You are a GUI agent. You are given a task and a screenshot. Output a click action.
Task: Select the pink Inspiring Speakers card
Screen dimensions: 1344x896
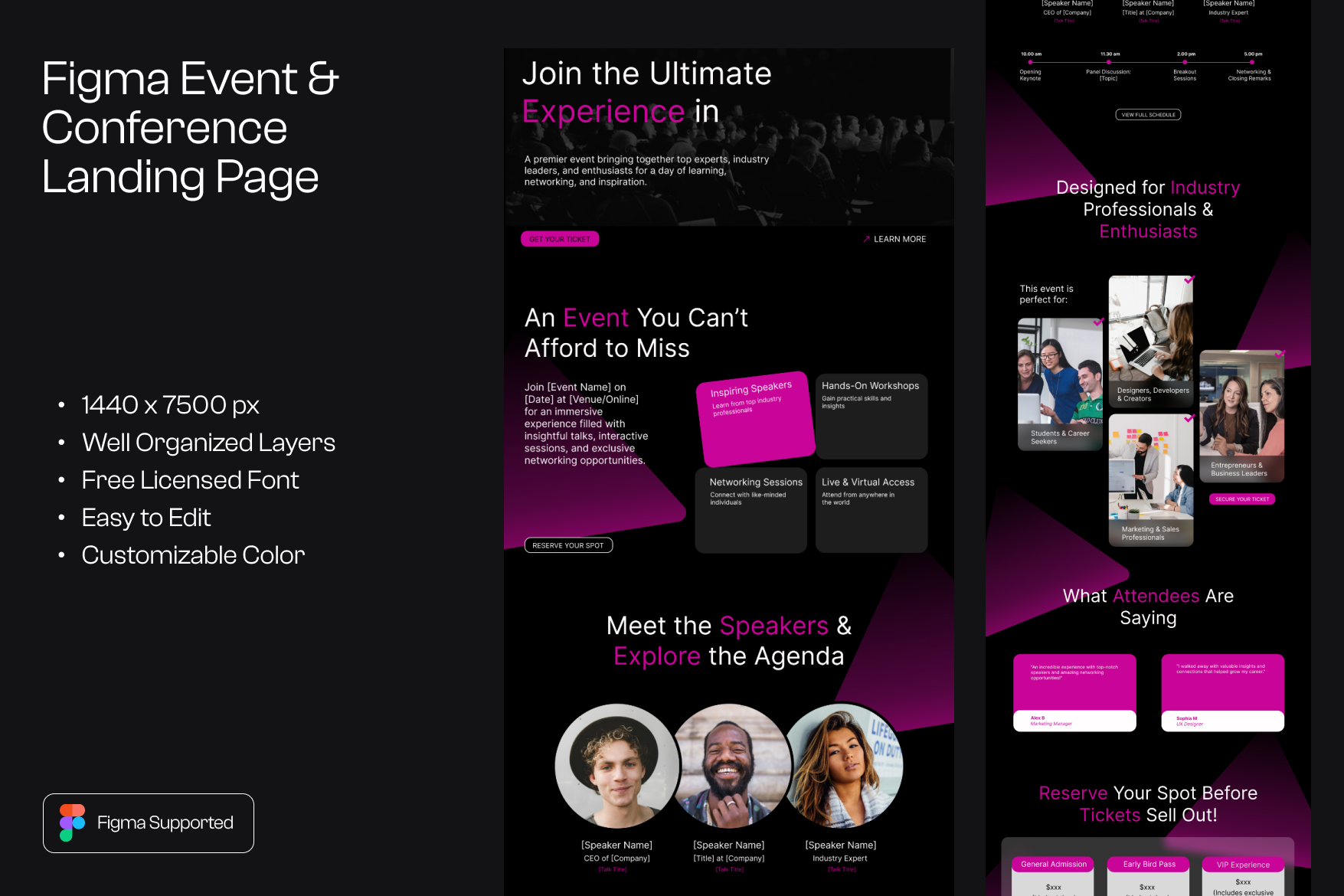click(x=755, y=419)
